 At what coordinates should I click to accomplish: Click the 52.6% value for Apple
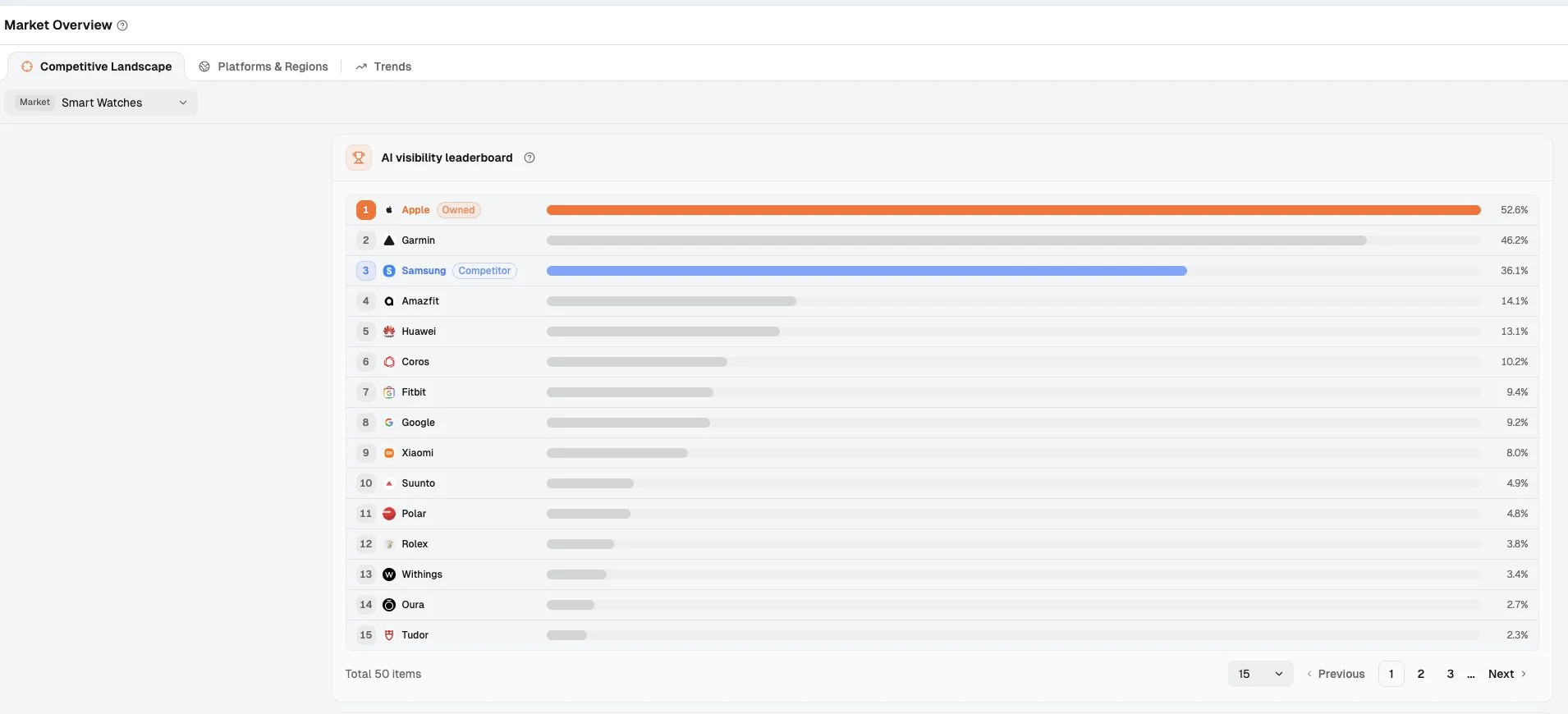(x=1514, y=210)
